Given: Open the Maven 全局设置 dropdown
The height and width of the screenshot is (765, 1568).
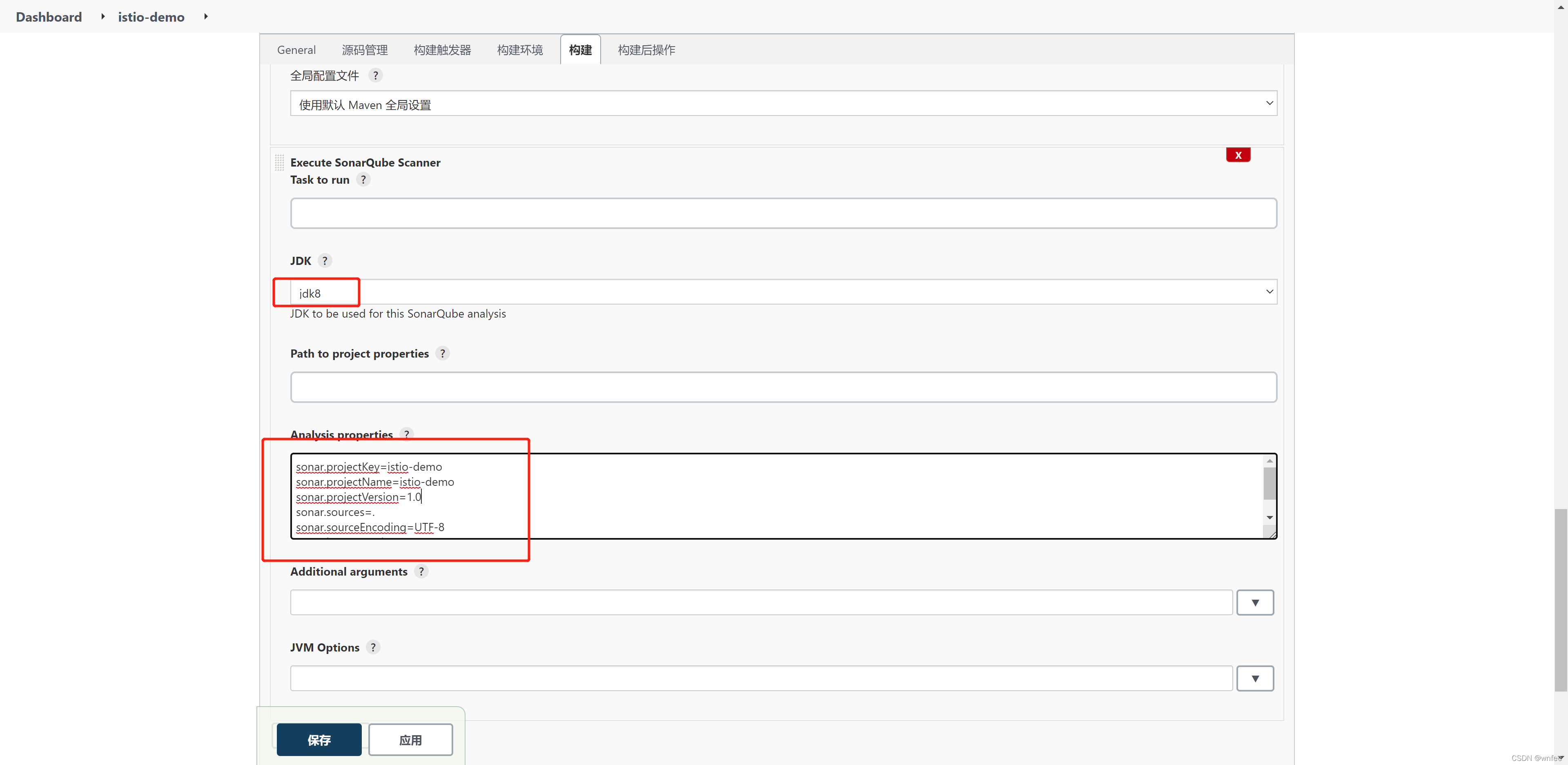Looking at the screenshot, I should [x=784, y=104].
